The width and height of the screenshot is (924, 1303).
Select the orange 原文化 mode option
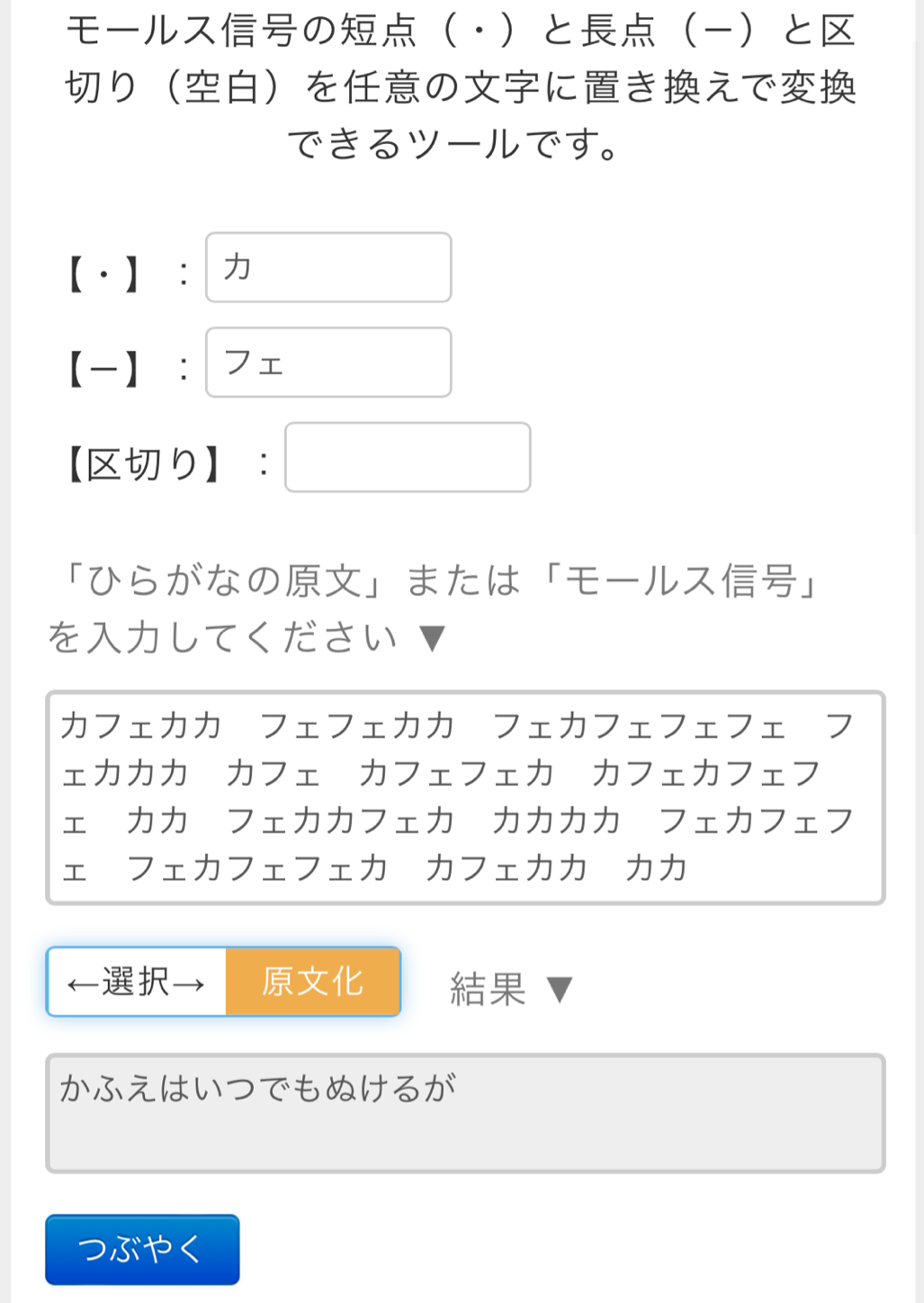[312, 982]
